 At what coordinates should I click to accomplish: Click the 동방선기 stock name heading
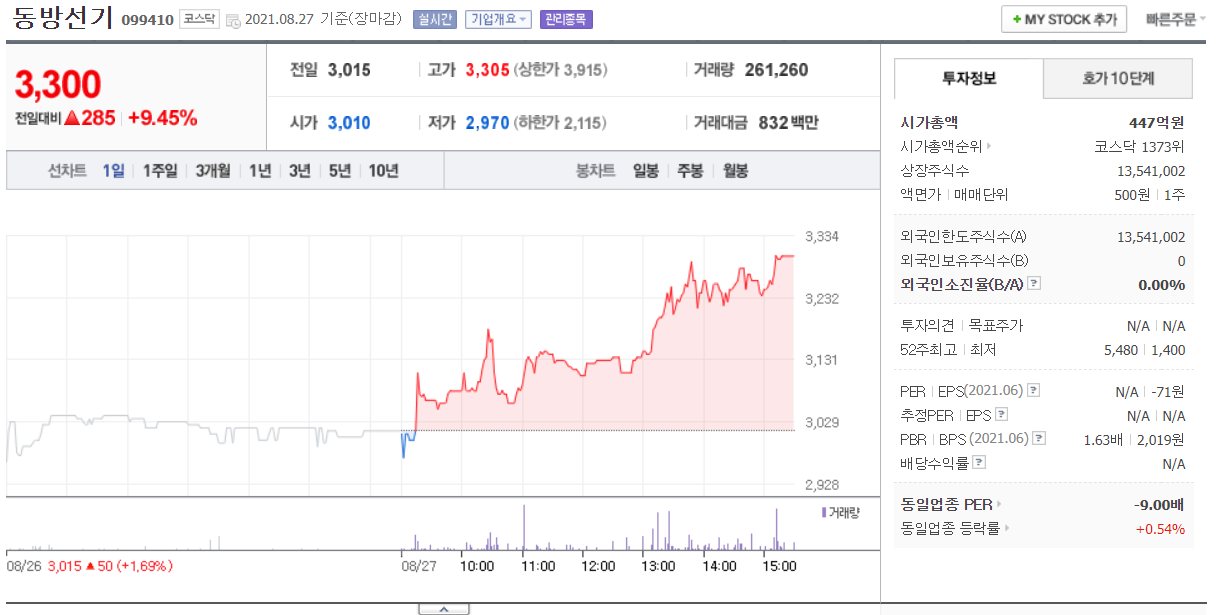(x=63, y=19)
